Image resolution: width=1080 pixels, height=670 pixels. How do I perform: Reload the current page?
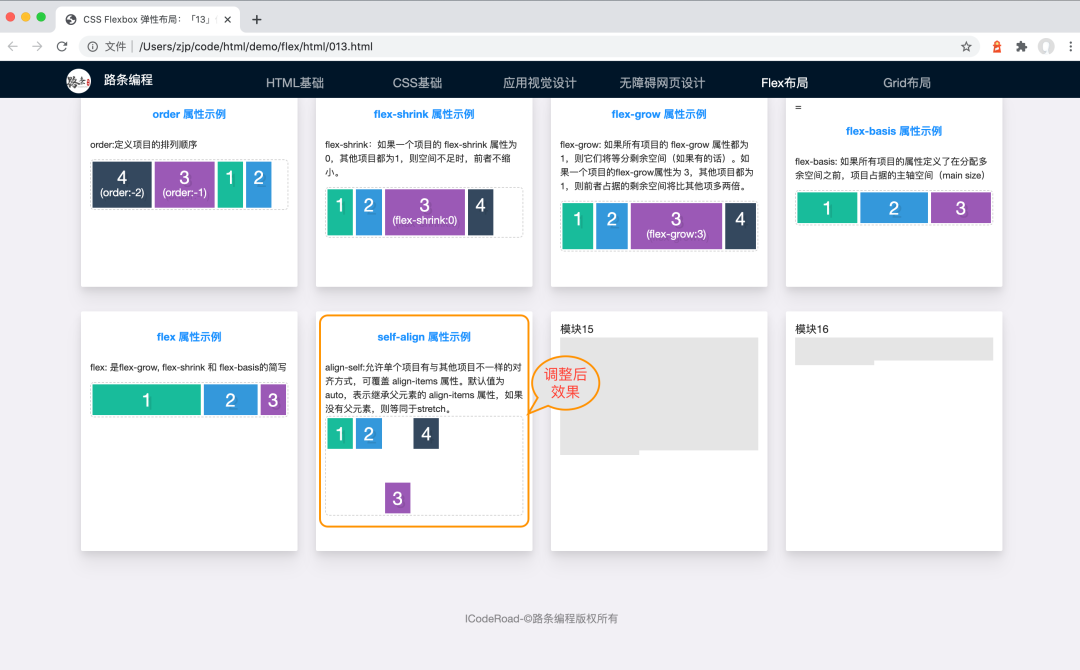[62, 46]
